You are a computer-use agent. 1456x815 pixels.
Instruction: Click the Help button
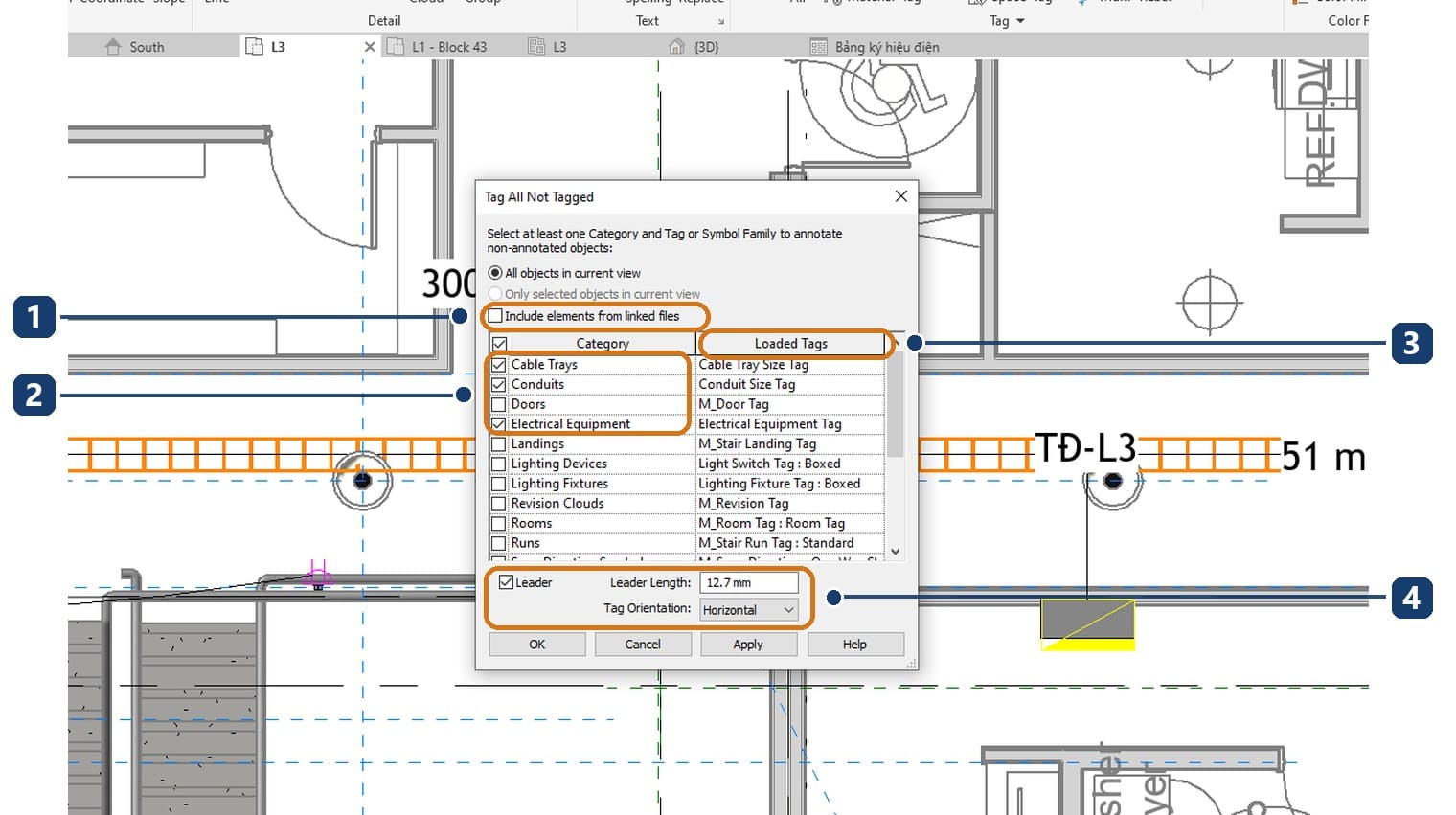pyautogui.click(x=854, y=645)
